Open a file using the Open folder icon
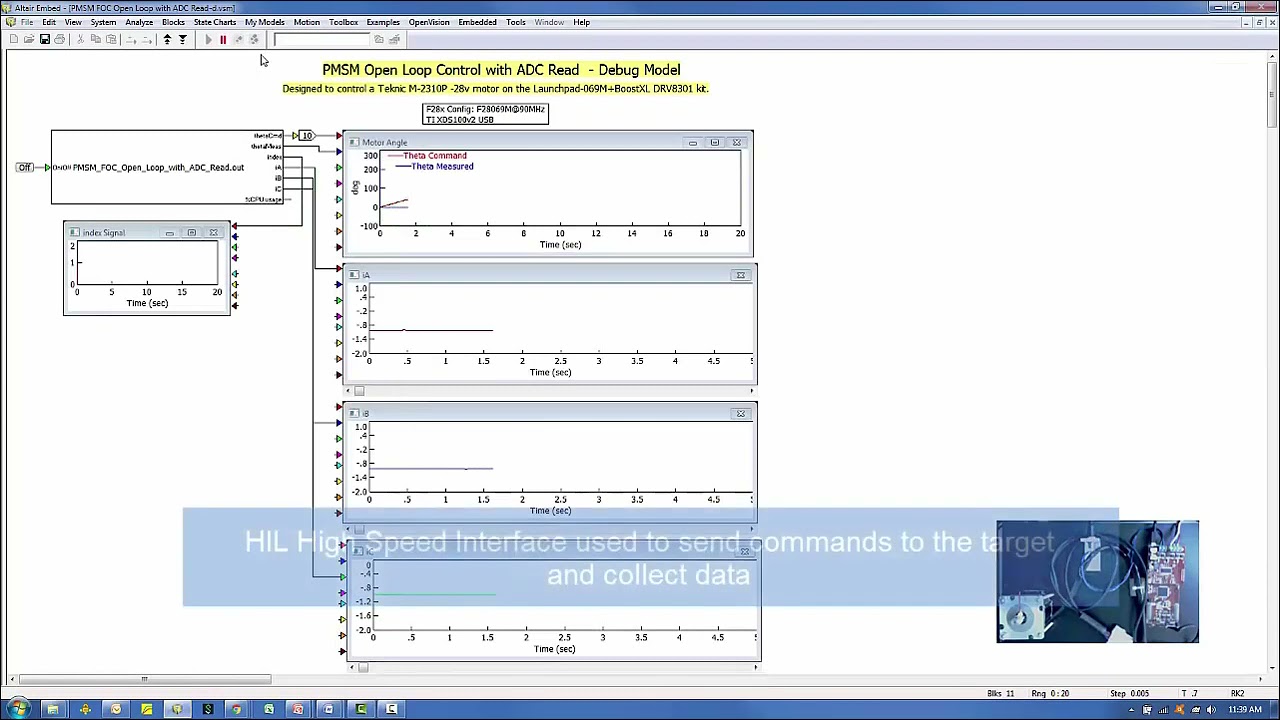This screenshot has height=720, width=1280. (x=29, y=39)
